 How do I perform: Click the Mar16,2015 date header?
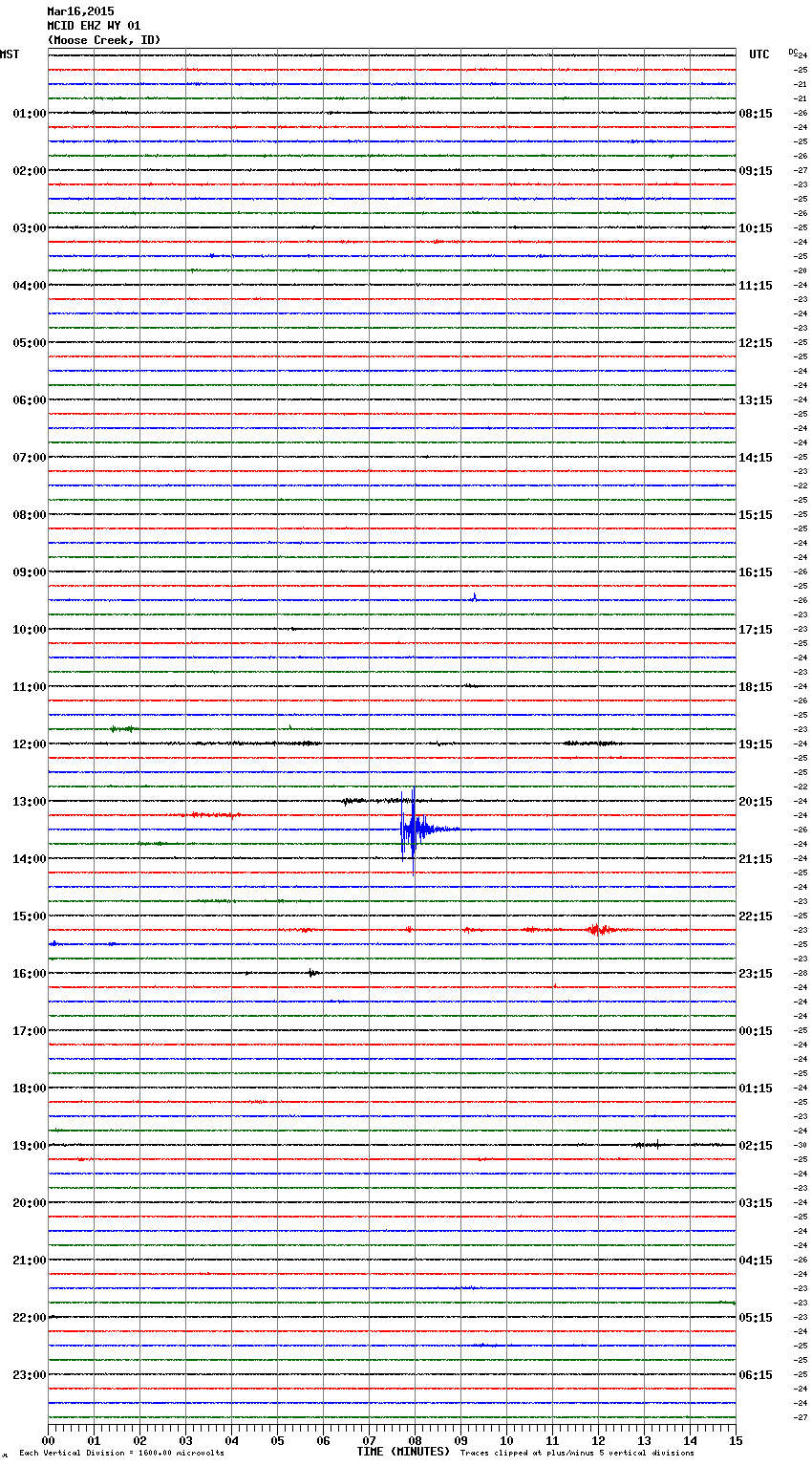(80, 11)
